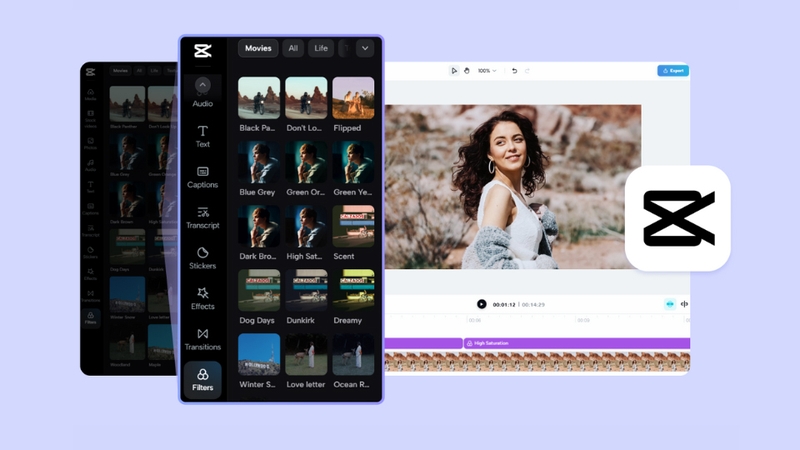
Task: Select the All filter tab
Action: [293, 48]
